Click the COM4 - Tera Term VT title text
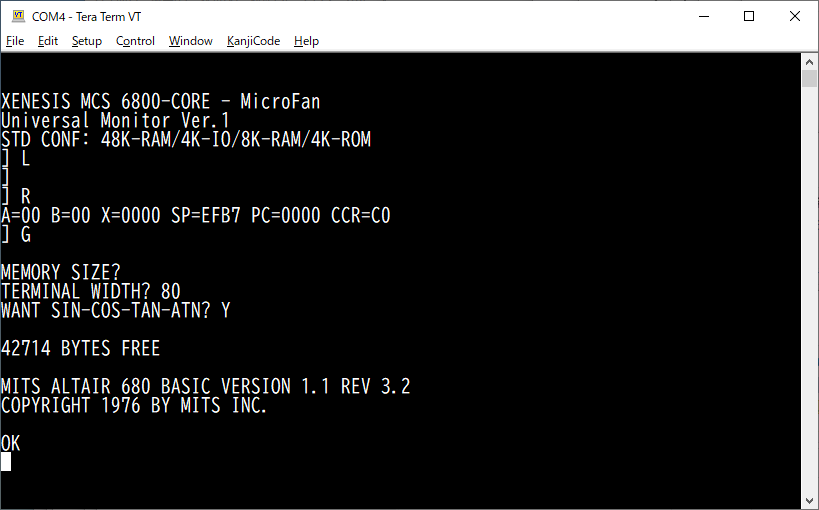Screen dimensions: 819x510 click(86, 17)
